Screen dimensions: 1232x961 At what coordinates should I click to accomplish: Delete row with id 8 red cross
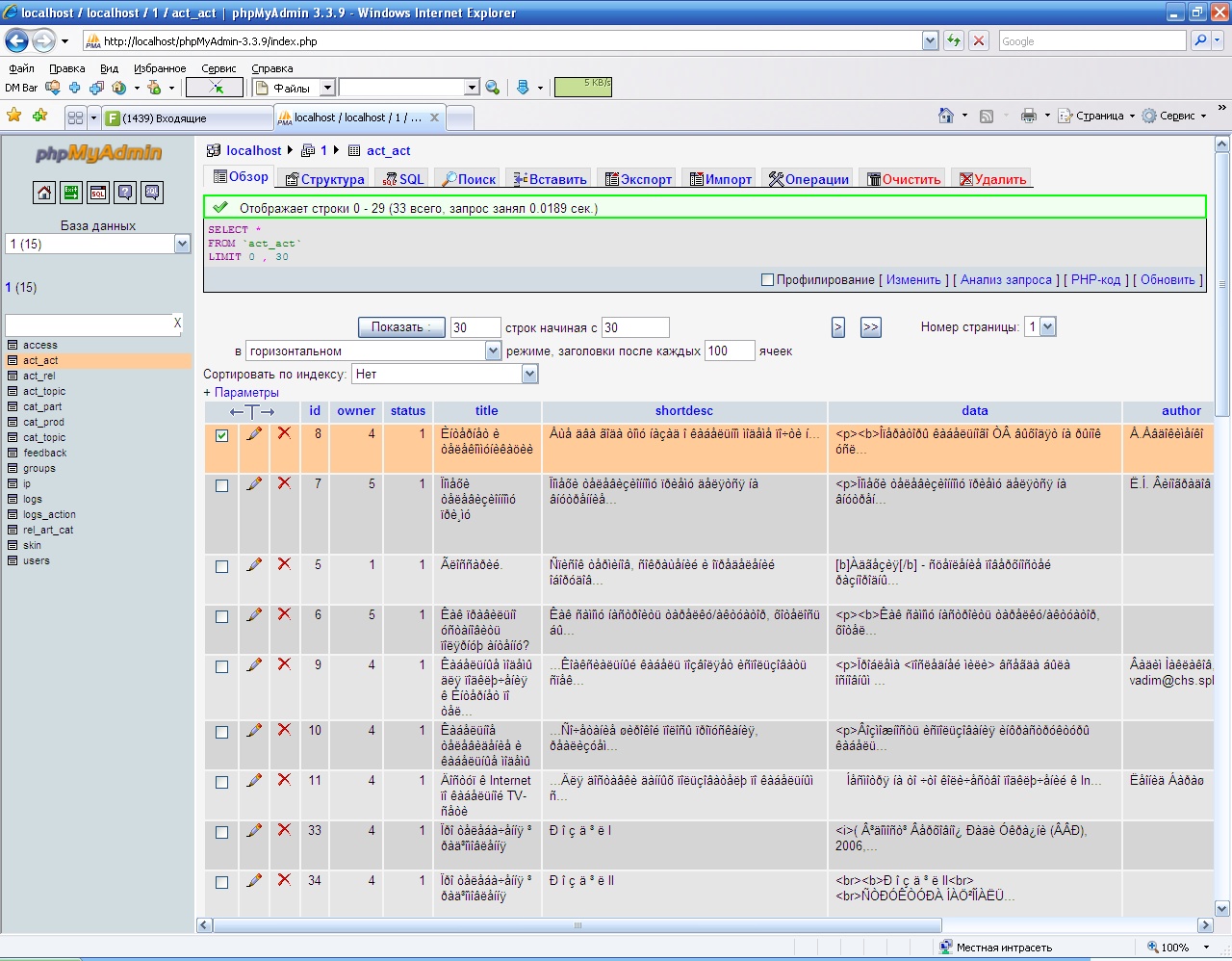tap(284, 433)
